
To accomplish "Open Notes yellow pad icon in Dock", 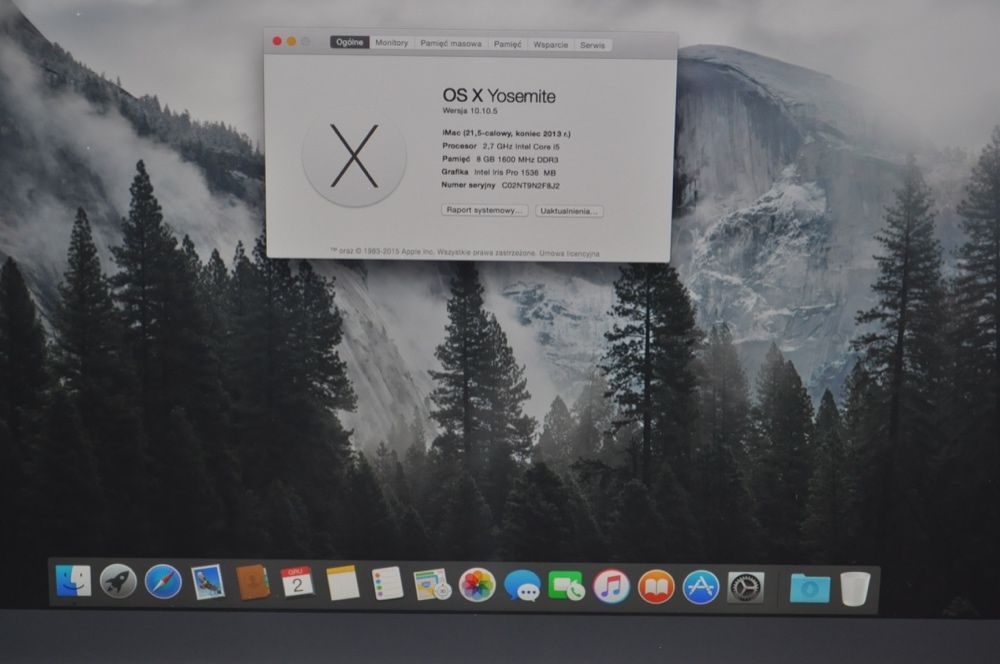I will coord(342,583).
